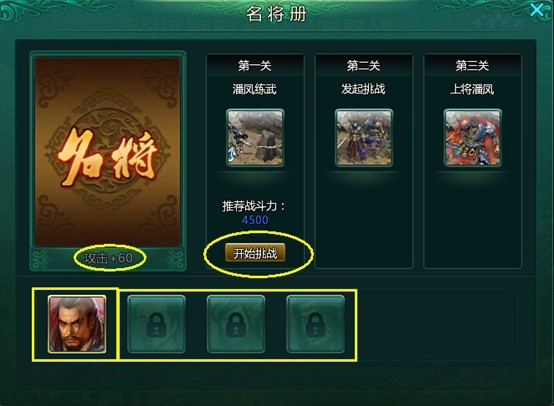Select the 第三关 stage header
Viewport: 554px width, 406px height.
(x=472, y=66)
